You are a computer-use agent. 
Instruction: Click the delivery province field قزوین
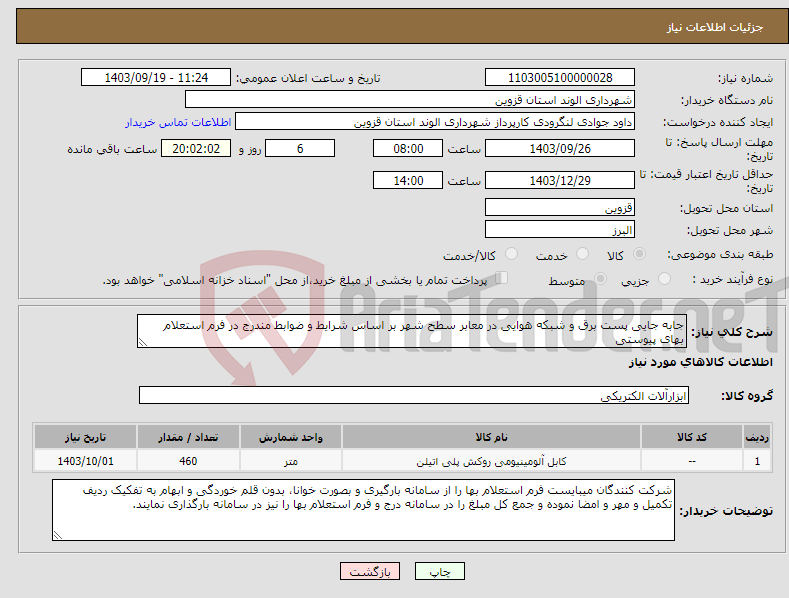pos(560,207)
